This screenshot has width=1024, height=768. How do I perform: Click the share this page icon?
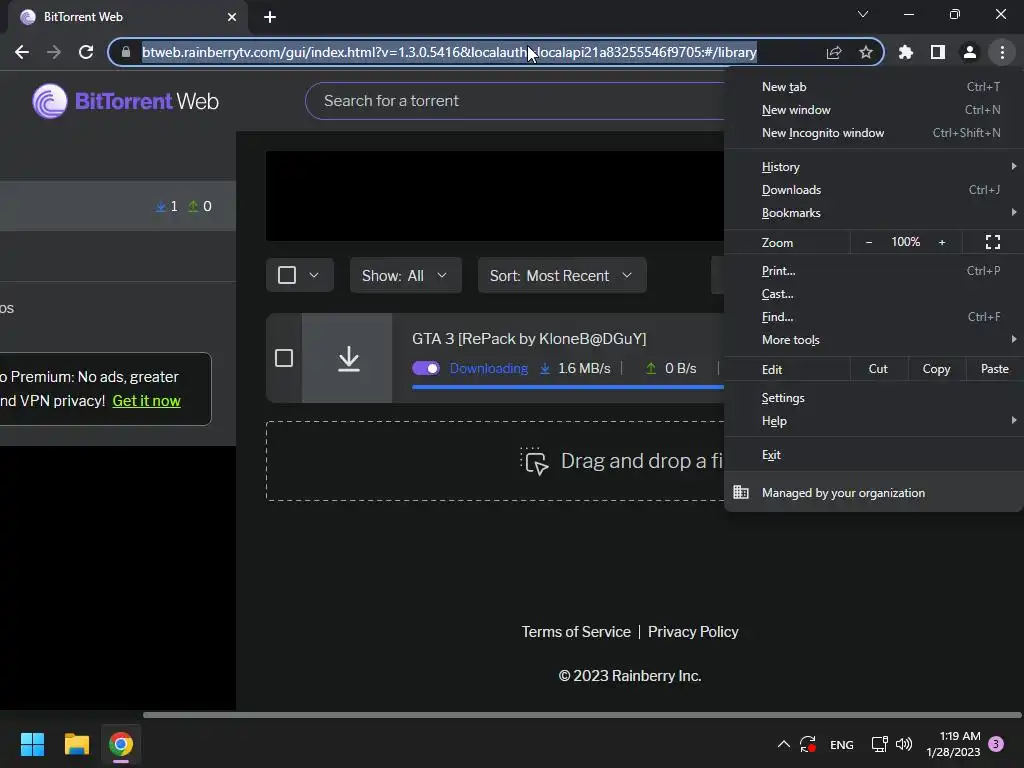coord(834,52)
